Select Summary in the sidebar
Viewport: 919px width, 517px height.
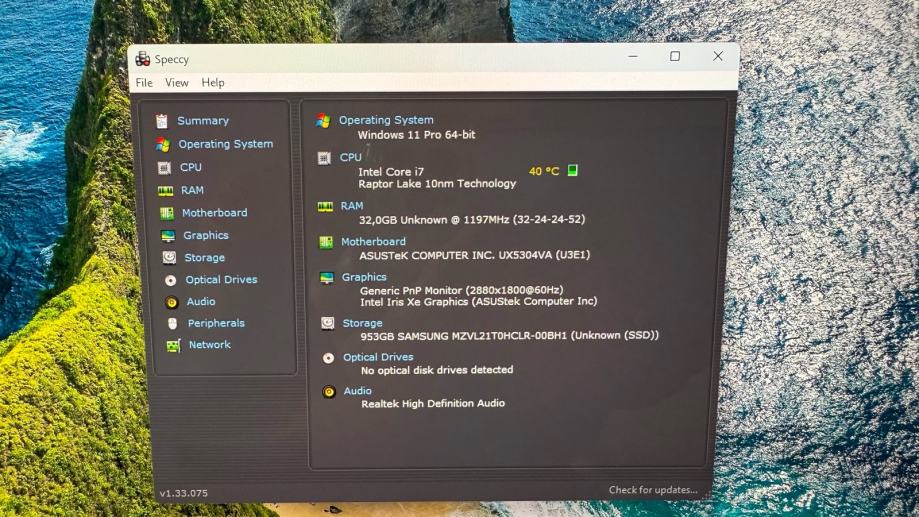tap(203, 121)
